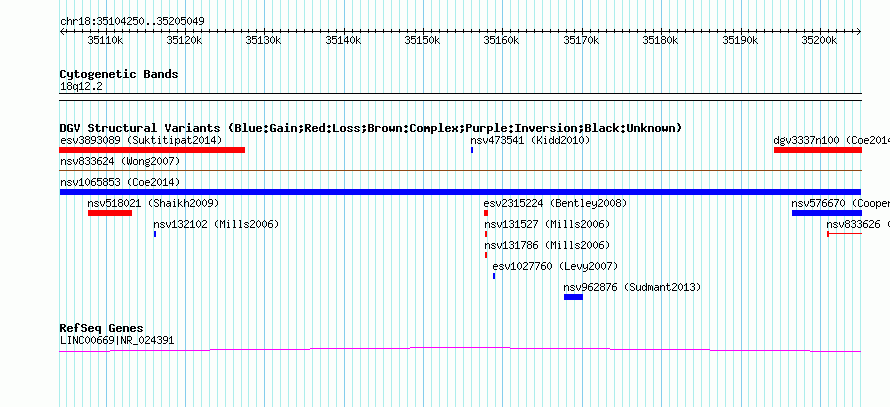The image size is (890, 407).
Task: Open nsv132102 (Mills2006) label
Action: [x=216, y=224]
